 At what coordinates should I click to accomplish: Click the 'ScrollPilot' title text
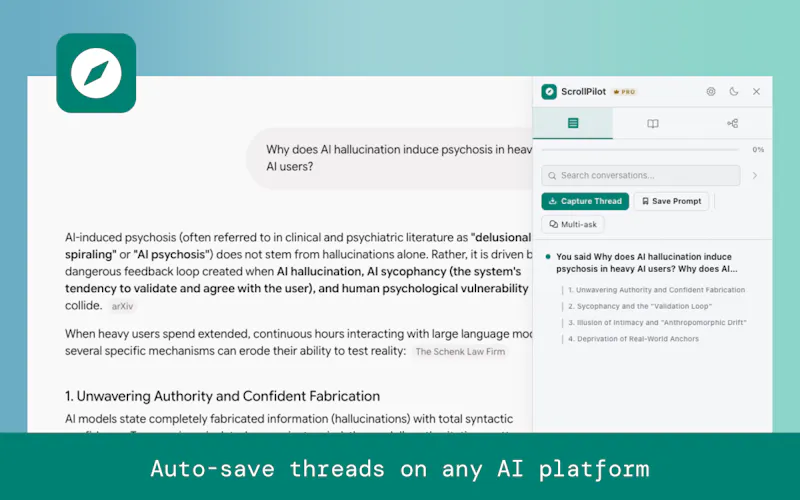tap(583, 92)
